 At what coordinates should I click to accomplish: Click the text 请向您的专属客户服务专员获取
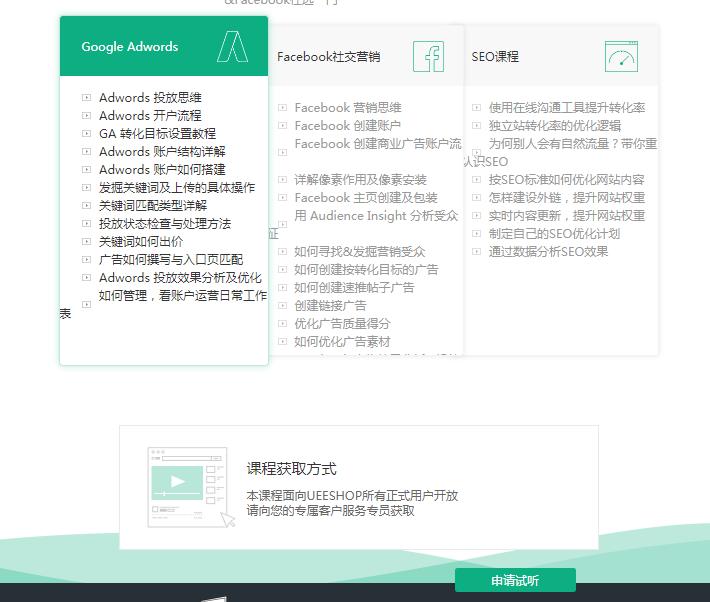pyautogui.click(x=331, y=510)
